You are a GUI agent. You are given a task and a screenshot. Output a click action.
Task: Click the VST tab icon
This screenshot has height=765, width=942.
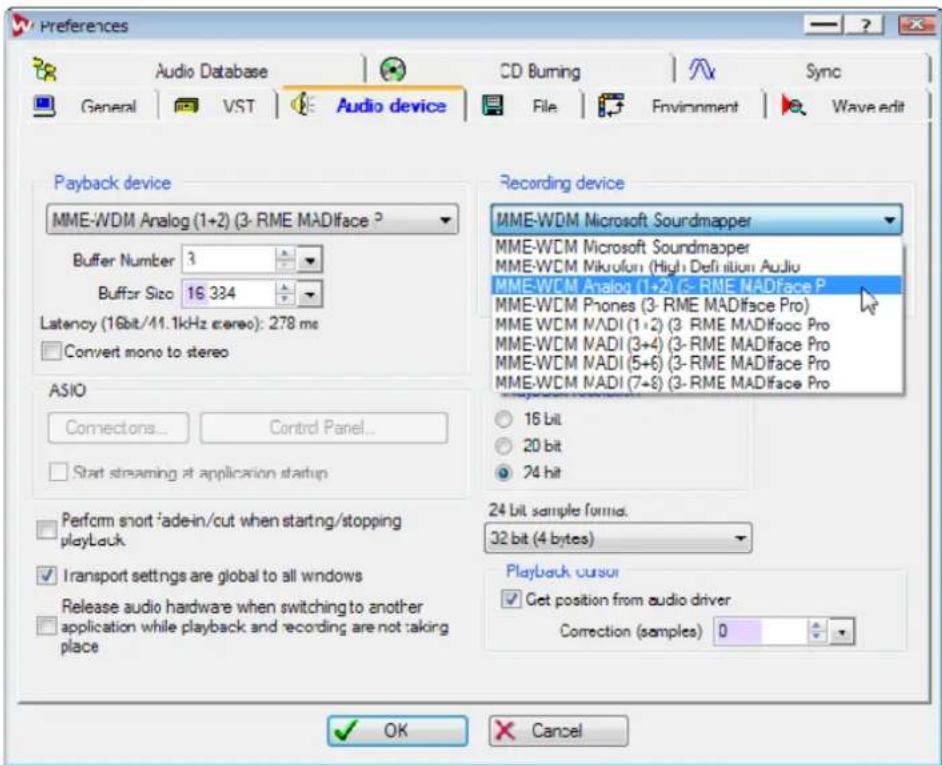coord(186,106)
